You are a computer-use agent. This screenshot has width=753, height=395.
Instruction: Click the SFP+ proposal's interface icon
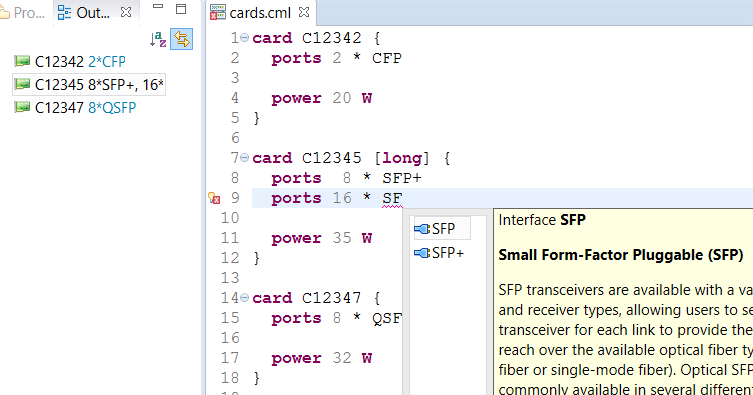[422, 253]
